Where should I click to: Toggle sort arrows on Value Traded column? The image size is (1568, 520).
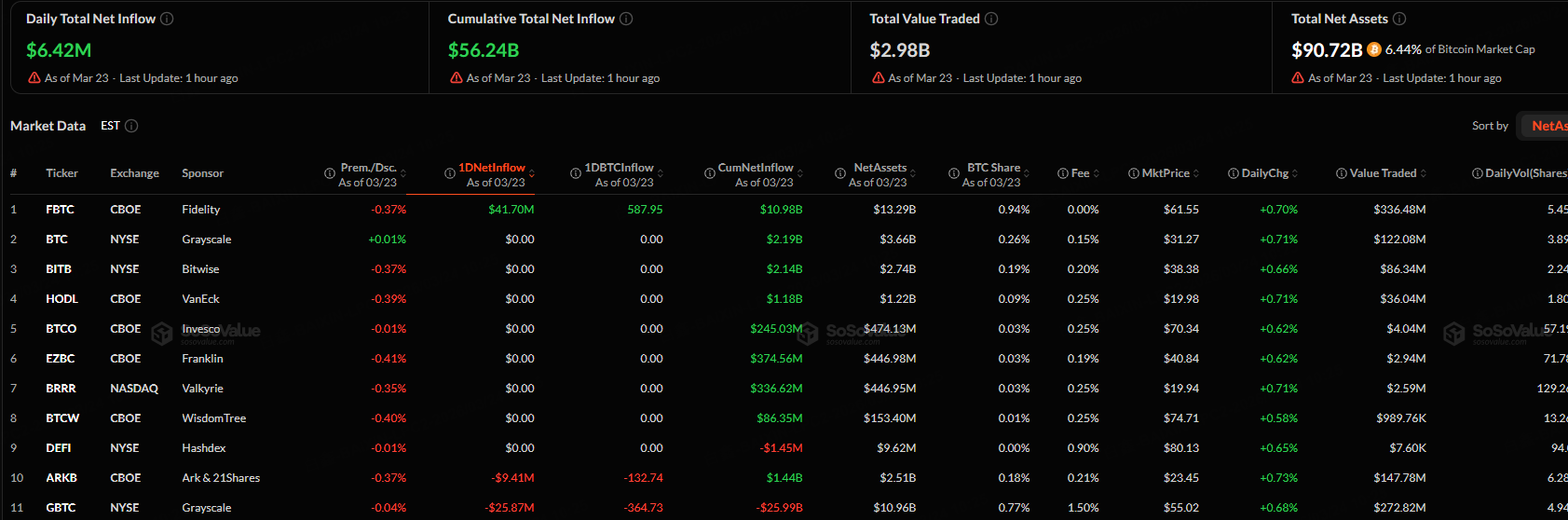pyautogui.click(x=1424, y=173)
